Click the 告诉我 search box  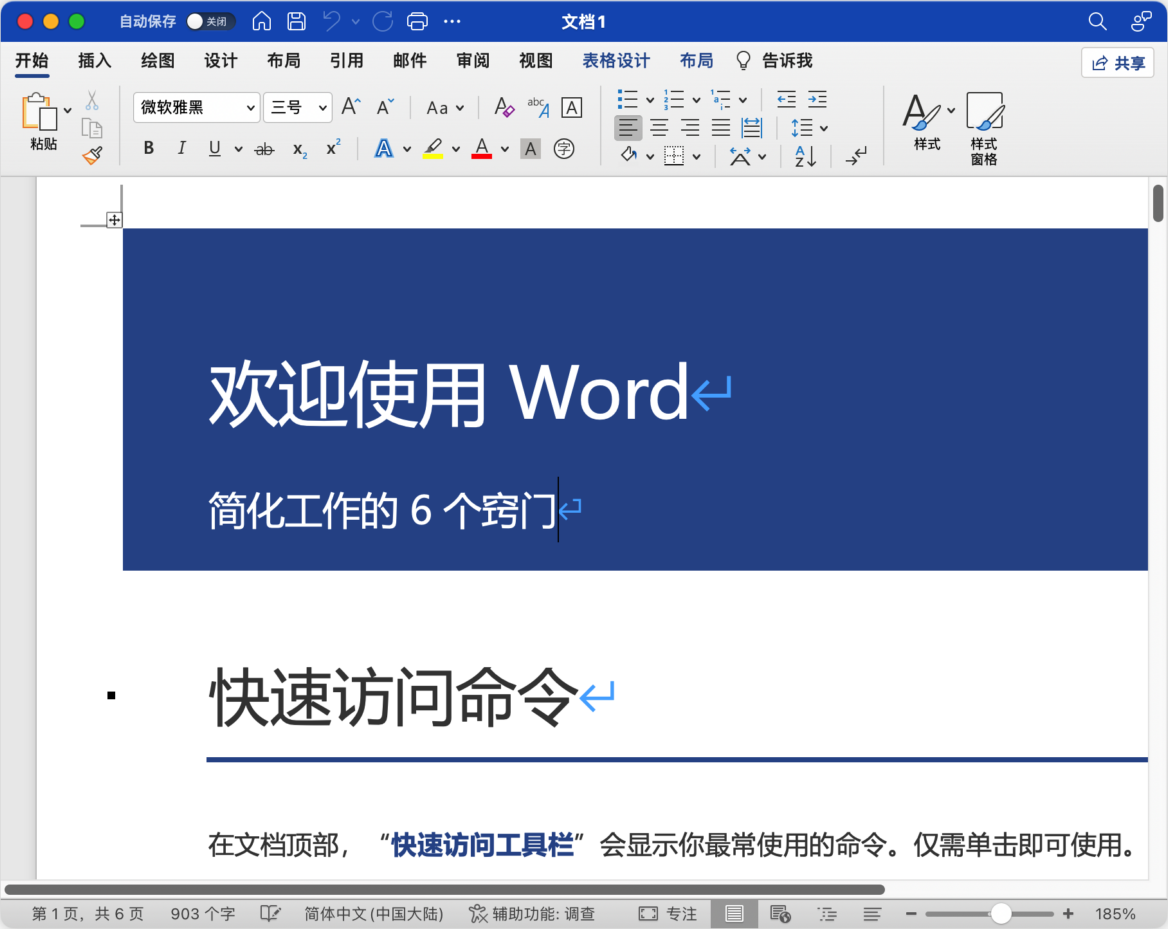tap(774, 60)
